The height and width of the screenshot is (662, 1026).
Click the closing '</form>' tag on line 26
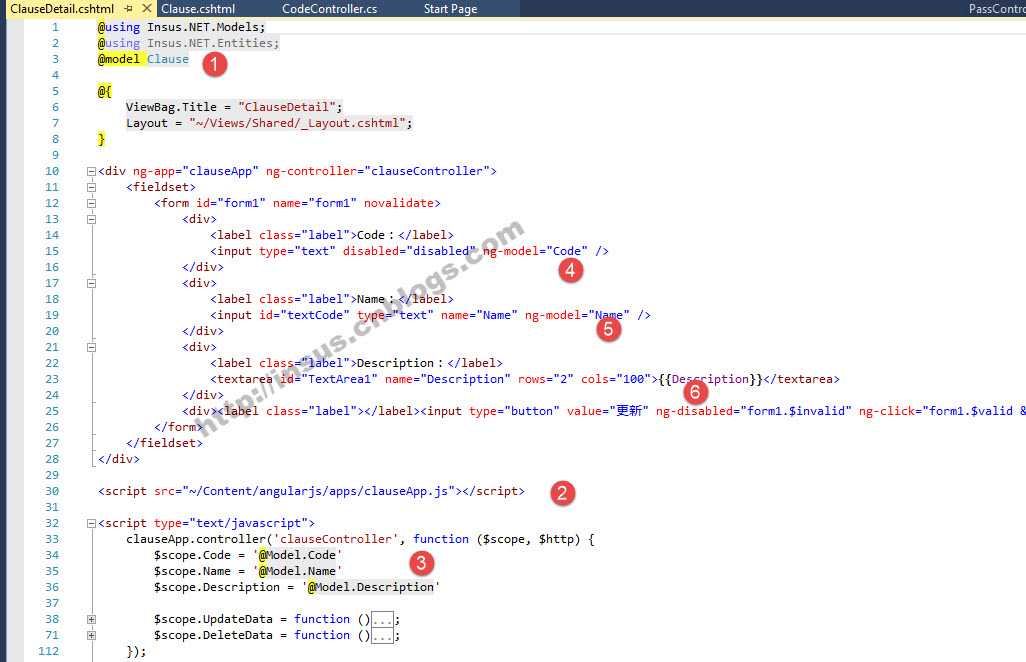(178, 427)
